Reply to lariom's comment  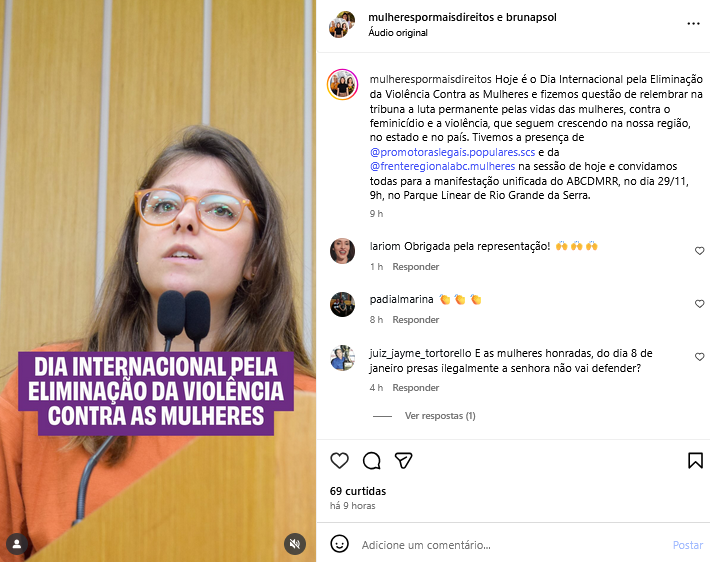[416, 267]
